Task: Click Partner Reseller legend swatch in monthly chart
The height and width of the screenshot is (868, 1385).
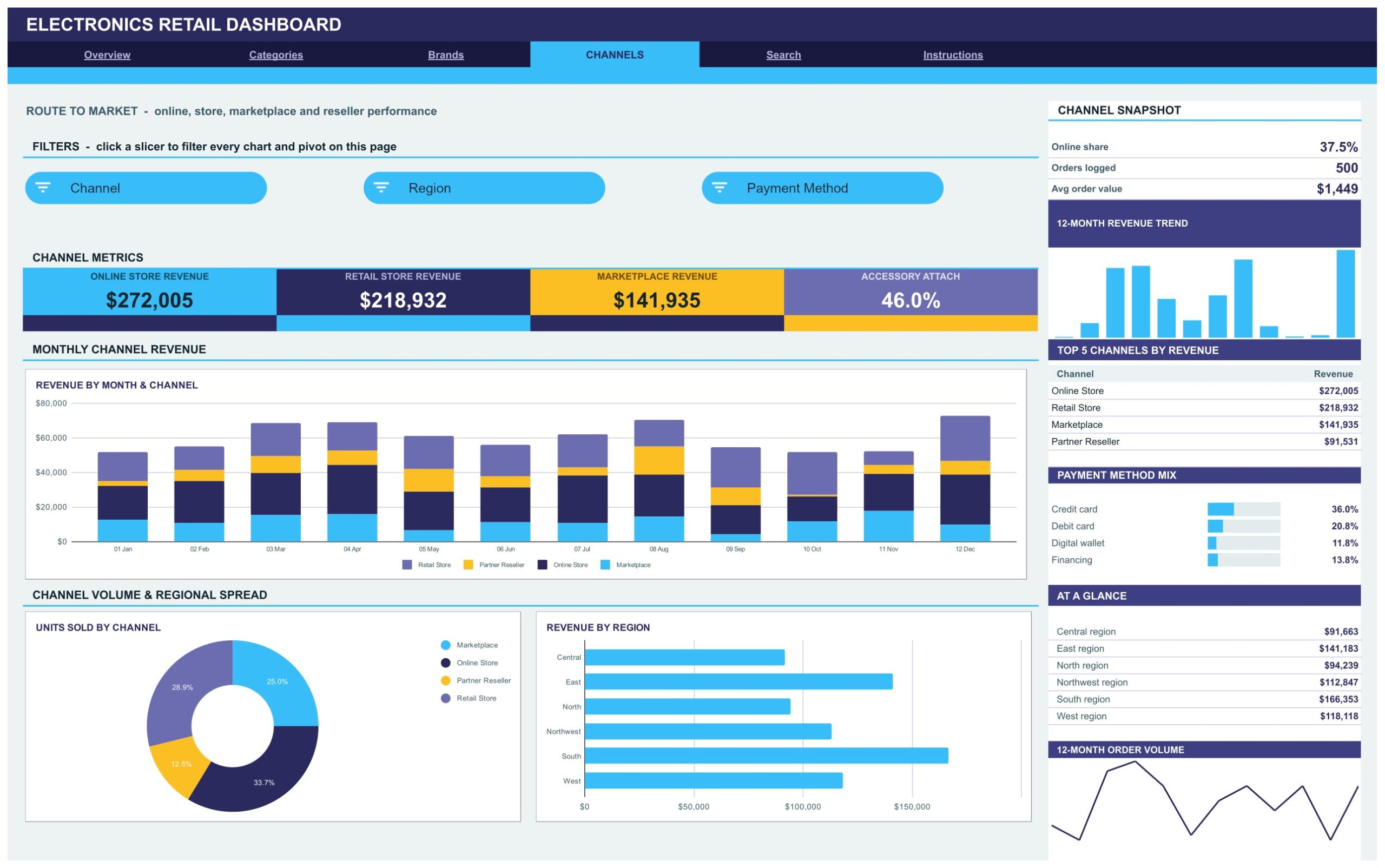Action: [x=468, y=565]
